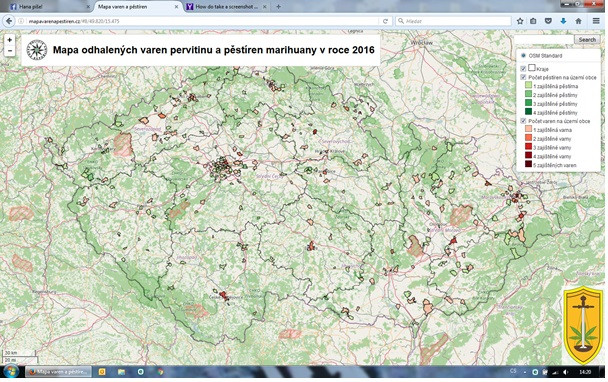608x382 pixels.
Task: Uncheck the Kraje layer checkbox
Action: [523, 69]
